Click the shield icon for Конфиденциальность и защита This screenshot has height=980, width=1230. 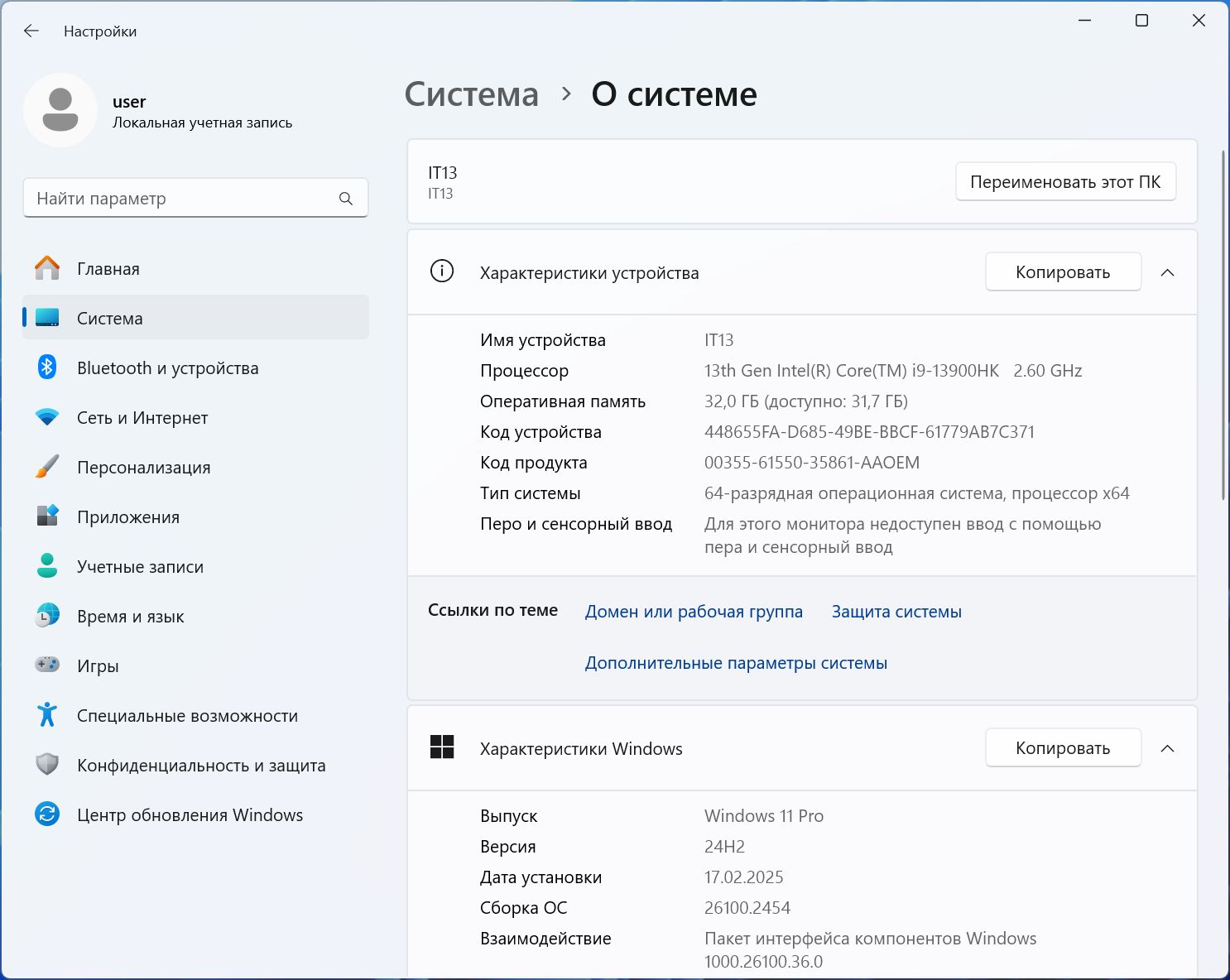pyautogui.click(x=47, y=764)
